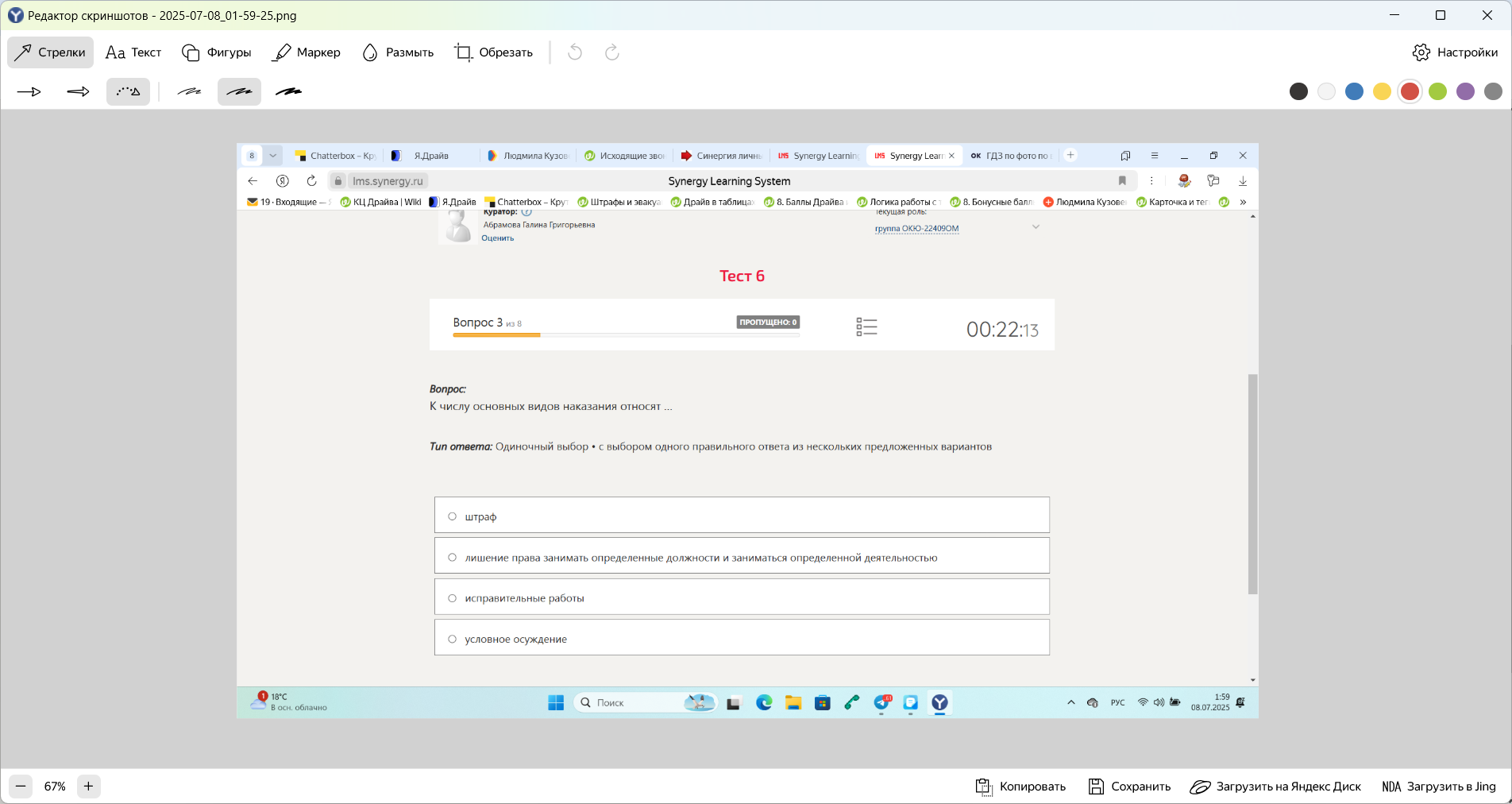Choose the white color swatch

click(1326, 91)
